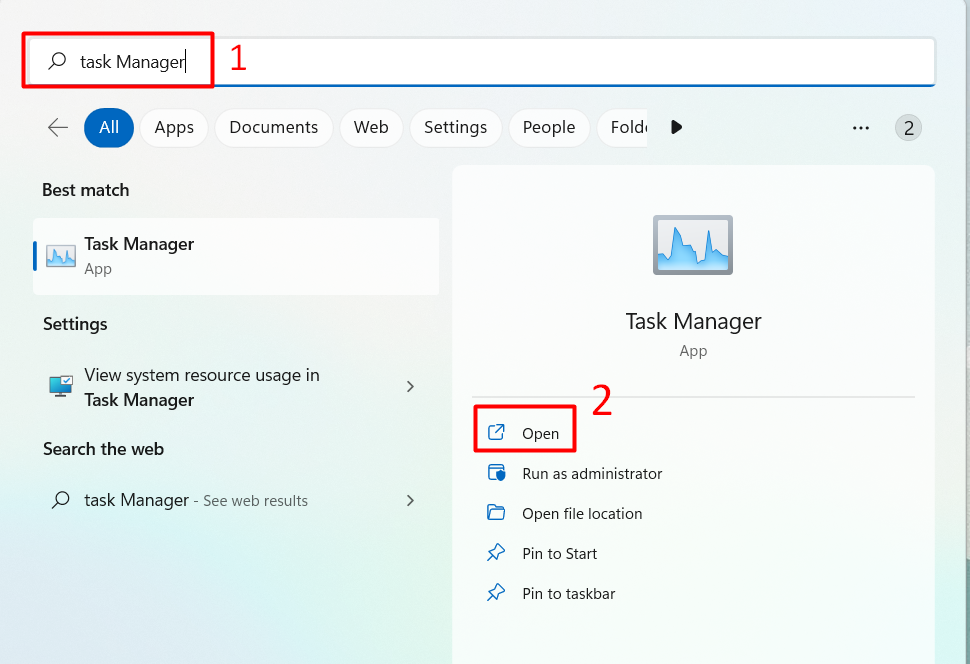Switch to the Documents filter tab
The image size is (970, 664).
(273, 127)
